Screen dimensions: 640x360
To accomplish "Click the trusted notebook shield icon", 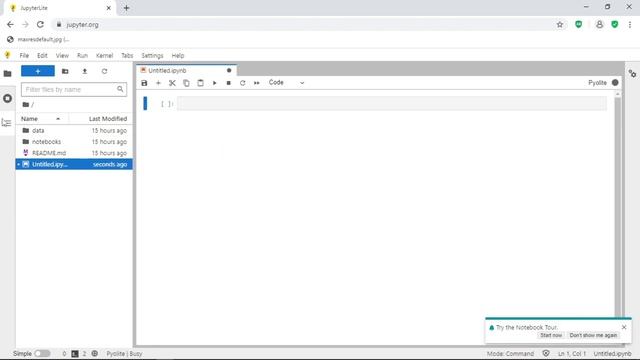I will (x=546, y=353).
